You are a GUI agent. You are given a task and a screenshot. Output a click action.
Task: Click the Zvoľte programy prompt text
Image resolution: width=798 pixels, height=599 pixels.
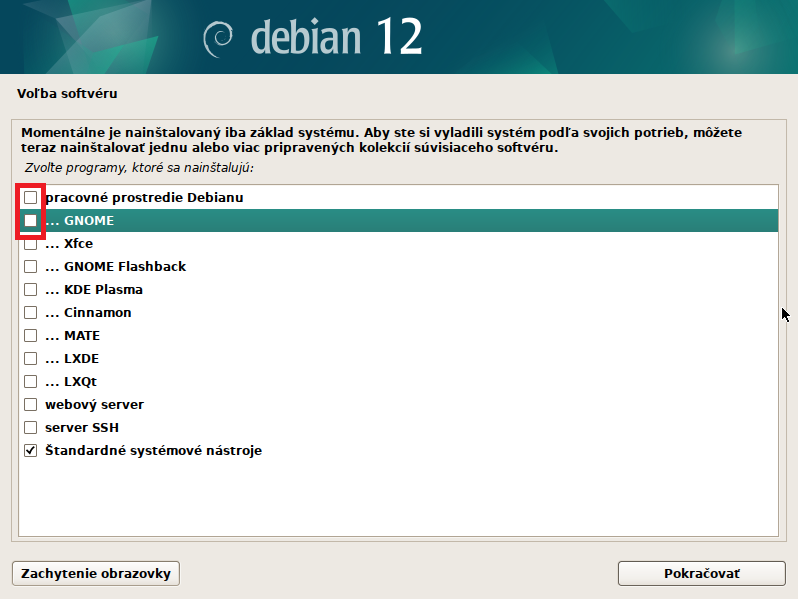tap(139, 167)
